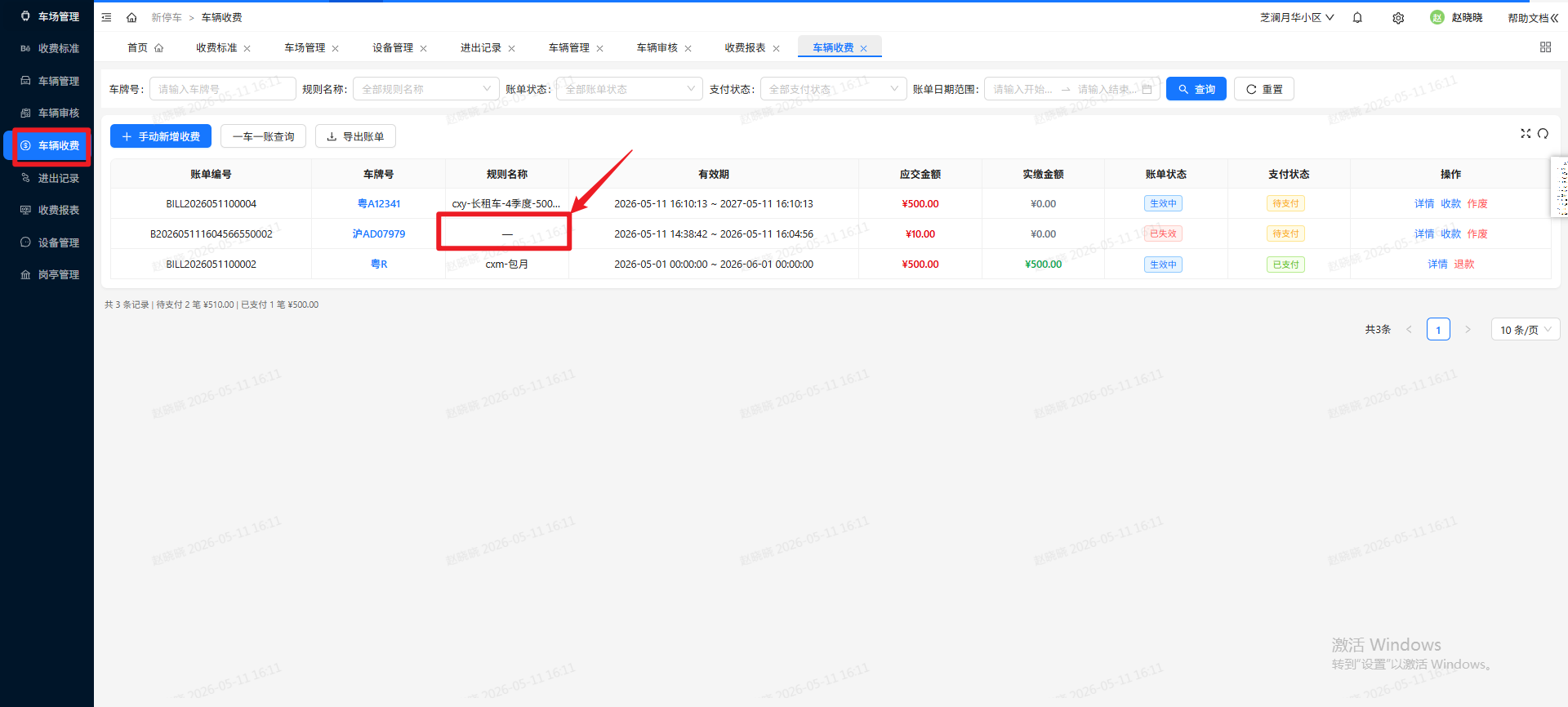Click 查询 search button
This screenshot has height=707, width=1568.
pyautogui.click(x=1196, y=89)
